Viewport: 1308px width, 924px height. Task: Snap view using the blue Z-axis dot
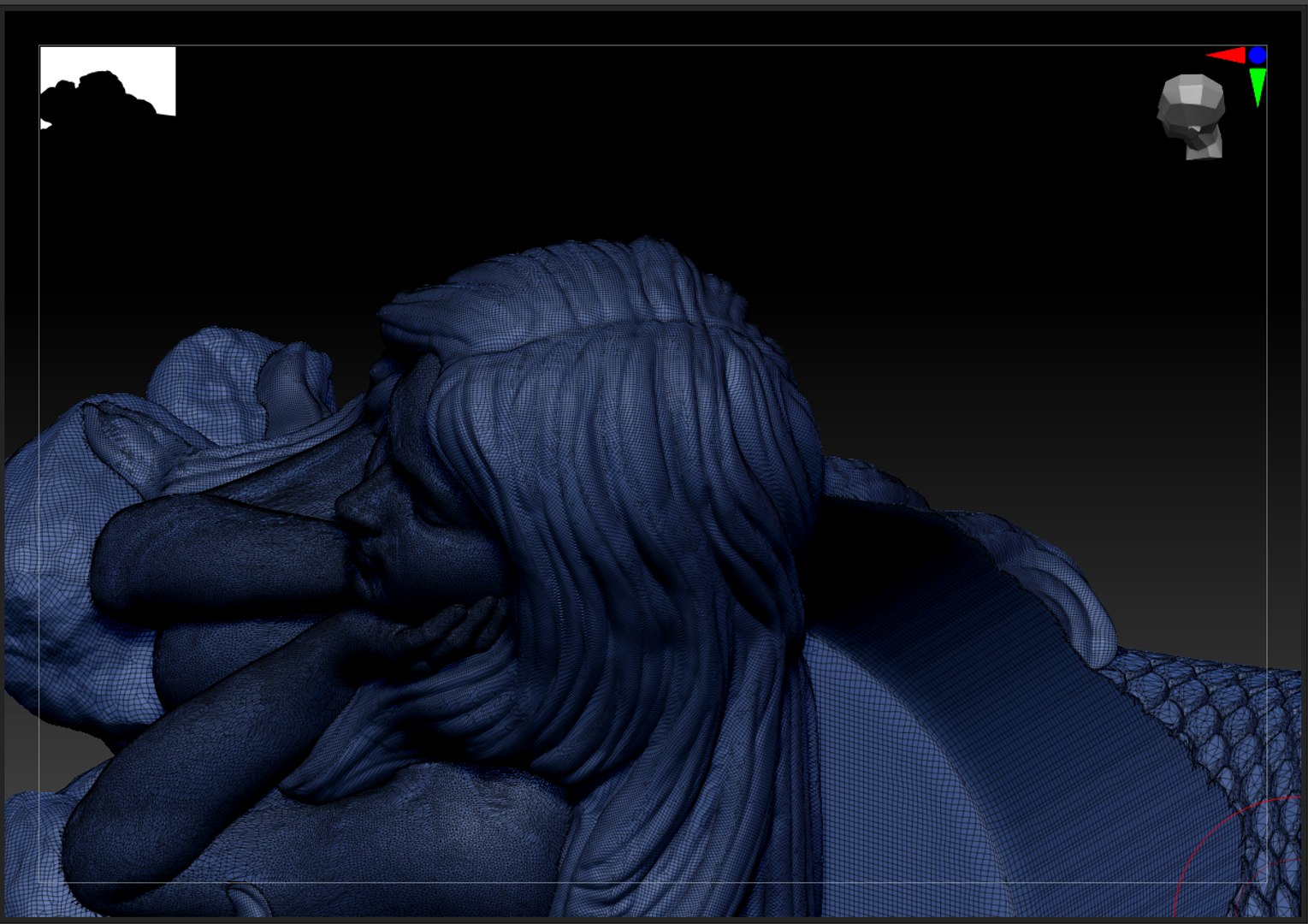pyautogui.click(x=1257, y=56)
